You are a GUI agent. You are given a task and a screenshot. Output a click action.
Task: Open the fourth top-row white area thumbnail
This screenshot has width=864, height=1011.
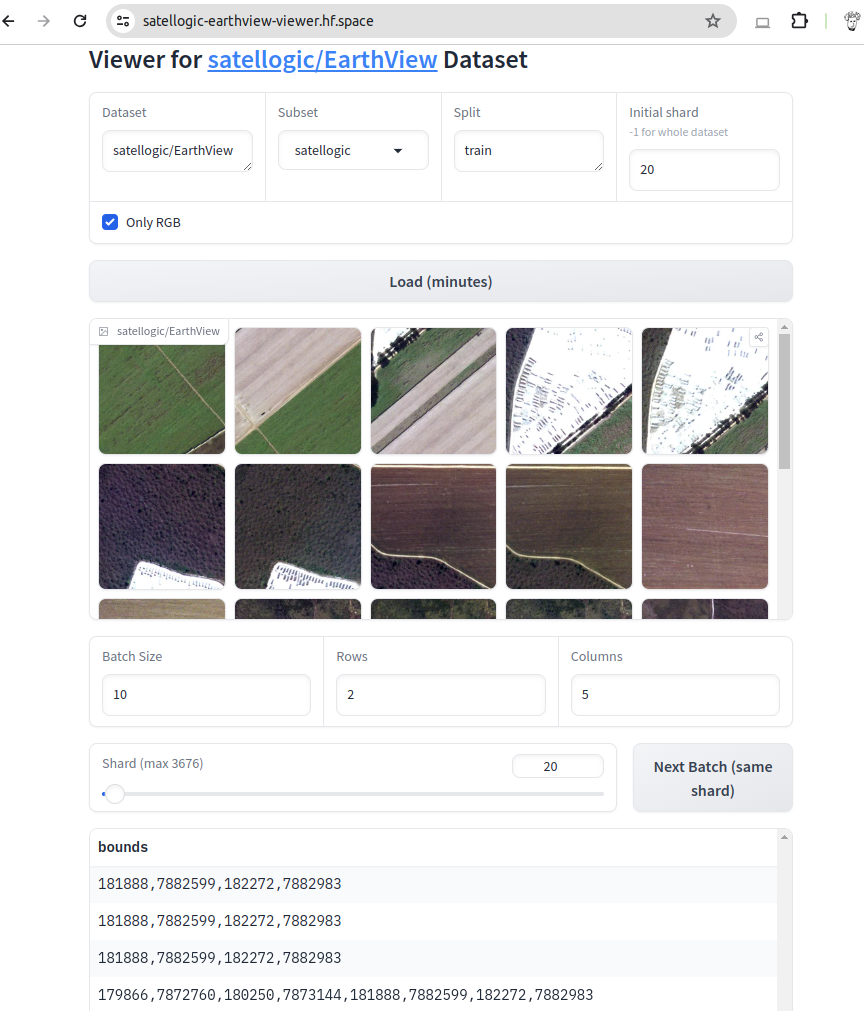click(x=569, y=391)
